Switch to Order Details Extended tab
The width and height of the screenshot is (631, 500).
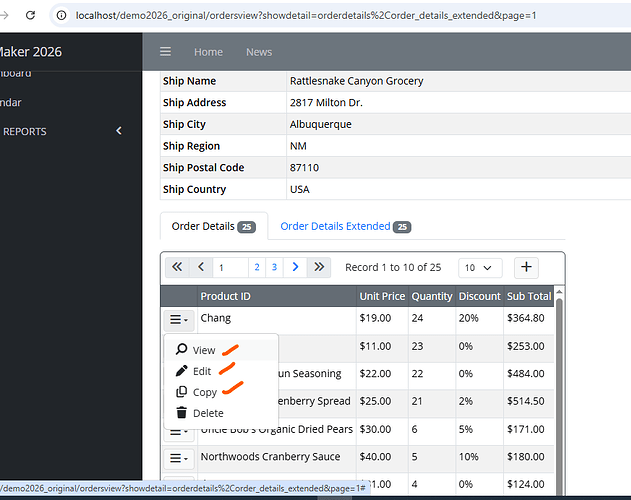(x=345, y=226)
